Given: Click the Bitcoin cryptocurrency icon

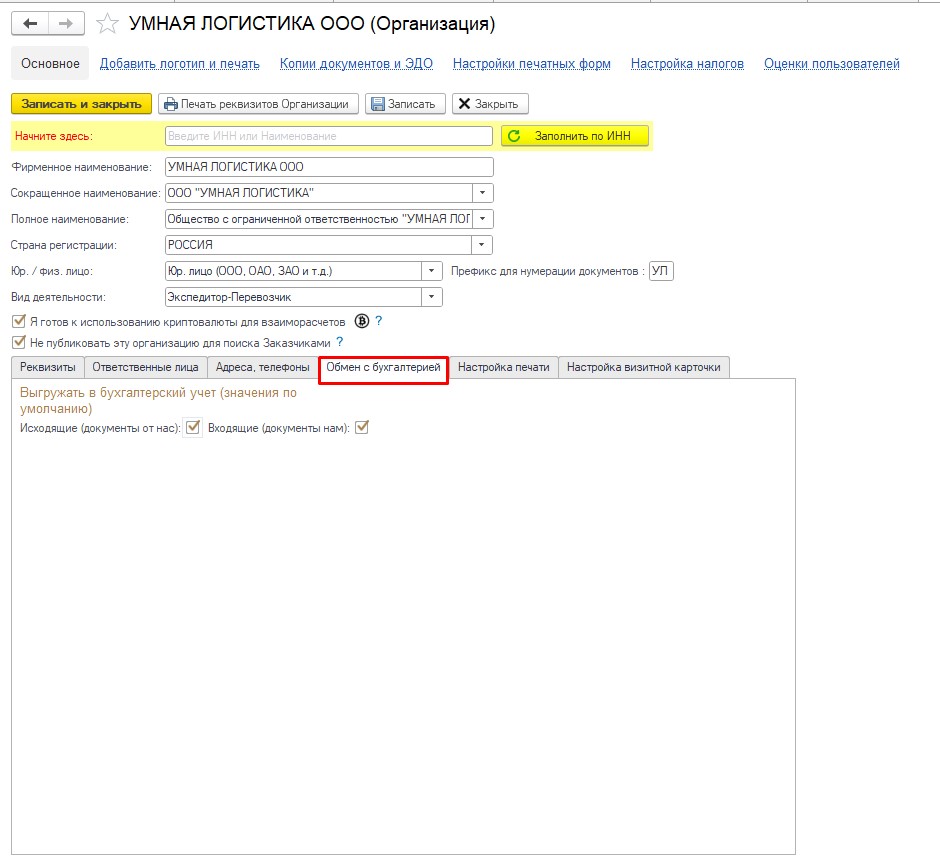Looking at the screenshot, I should [x=361, y=321].
